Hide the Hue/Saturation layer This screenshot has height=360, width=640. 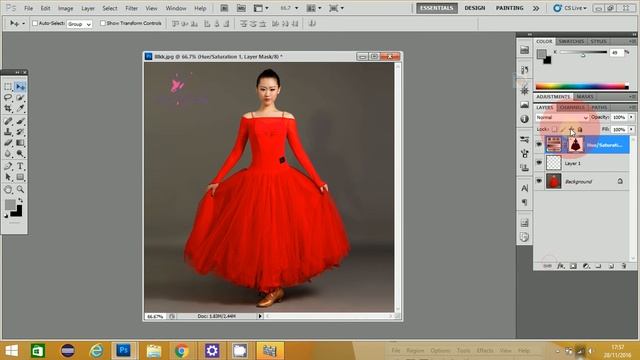point(539,144)
